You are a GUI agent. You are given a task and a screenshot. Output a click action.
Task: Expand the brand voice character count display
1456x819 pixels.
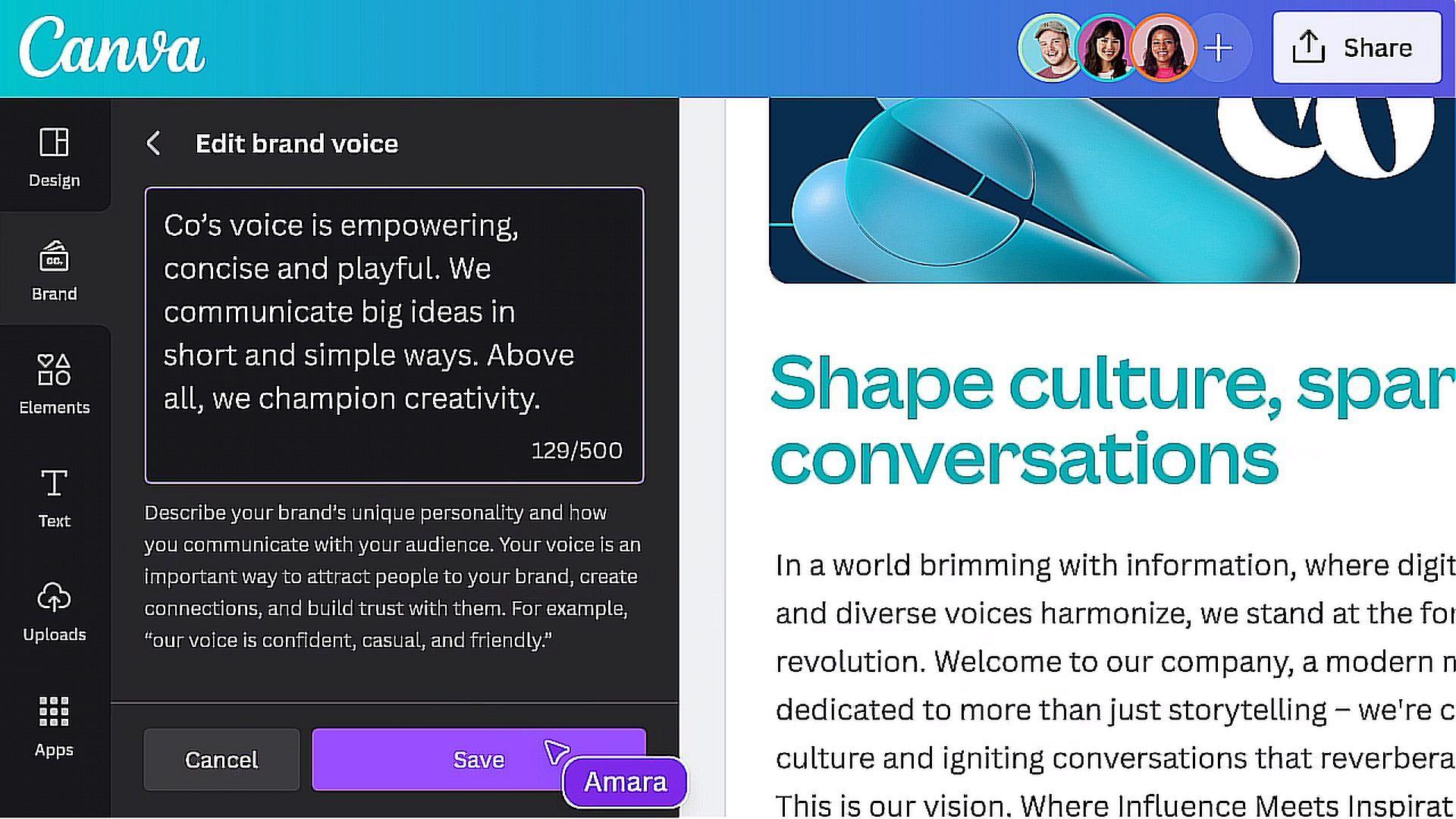tap(579, 450)
